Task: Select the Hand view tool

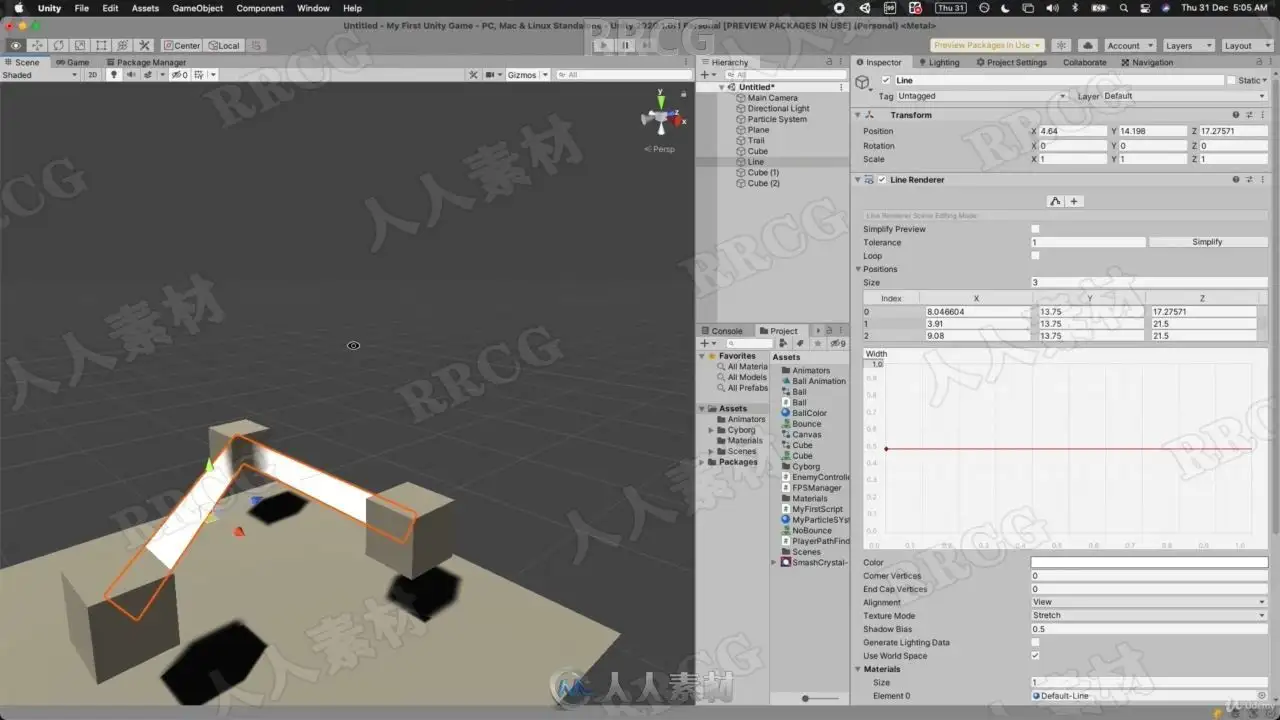Action: 16,45
